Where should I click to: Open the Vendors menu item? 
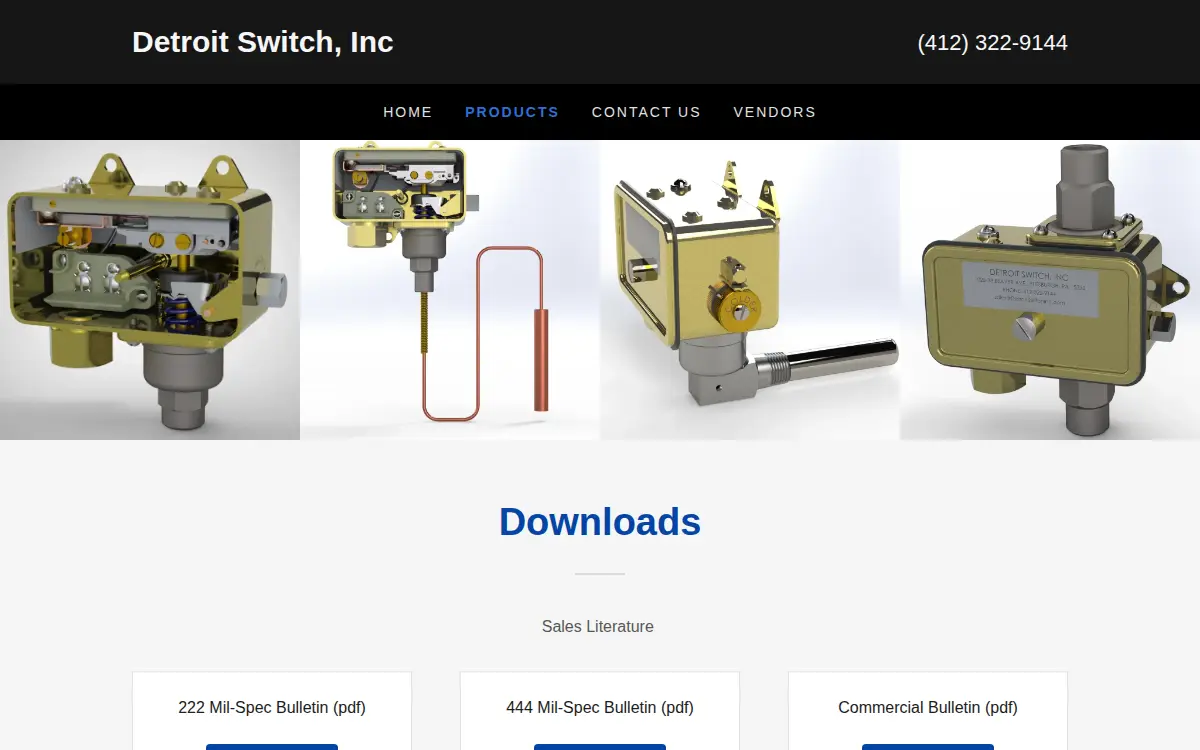point(775,112)
